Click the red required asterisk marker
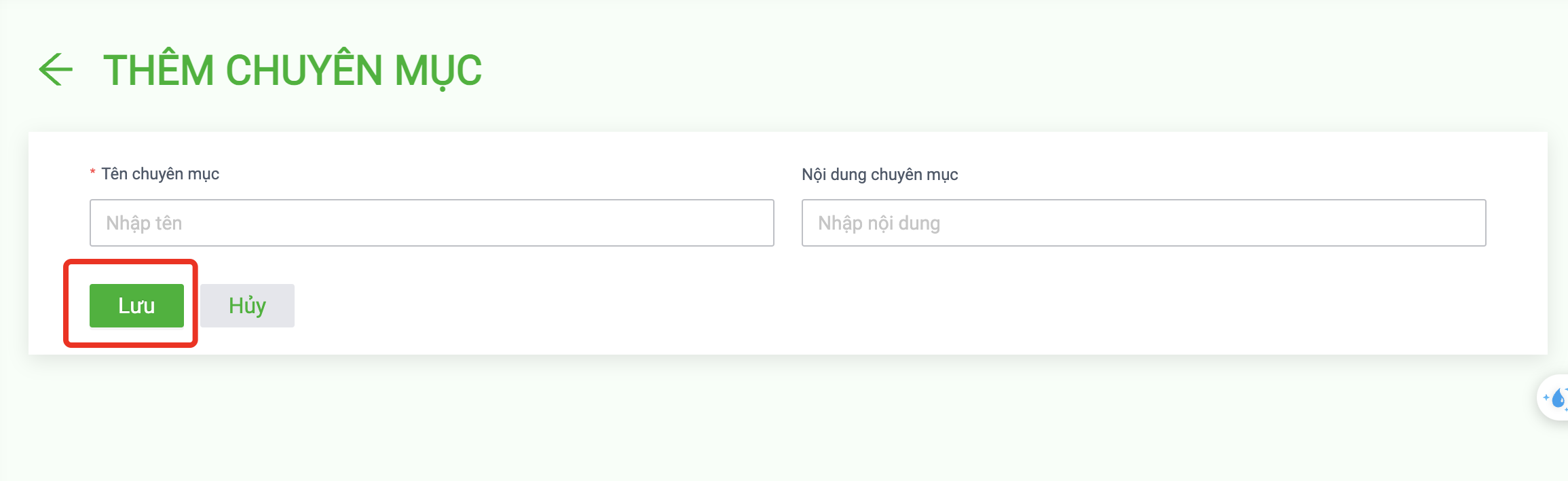The image size is (1568, 481). [x=92, y=174]
